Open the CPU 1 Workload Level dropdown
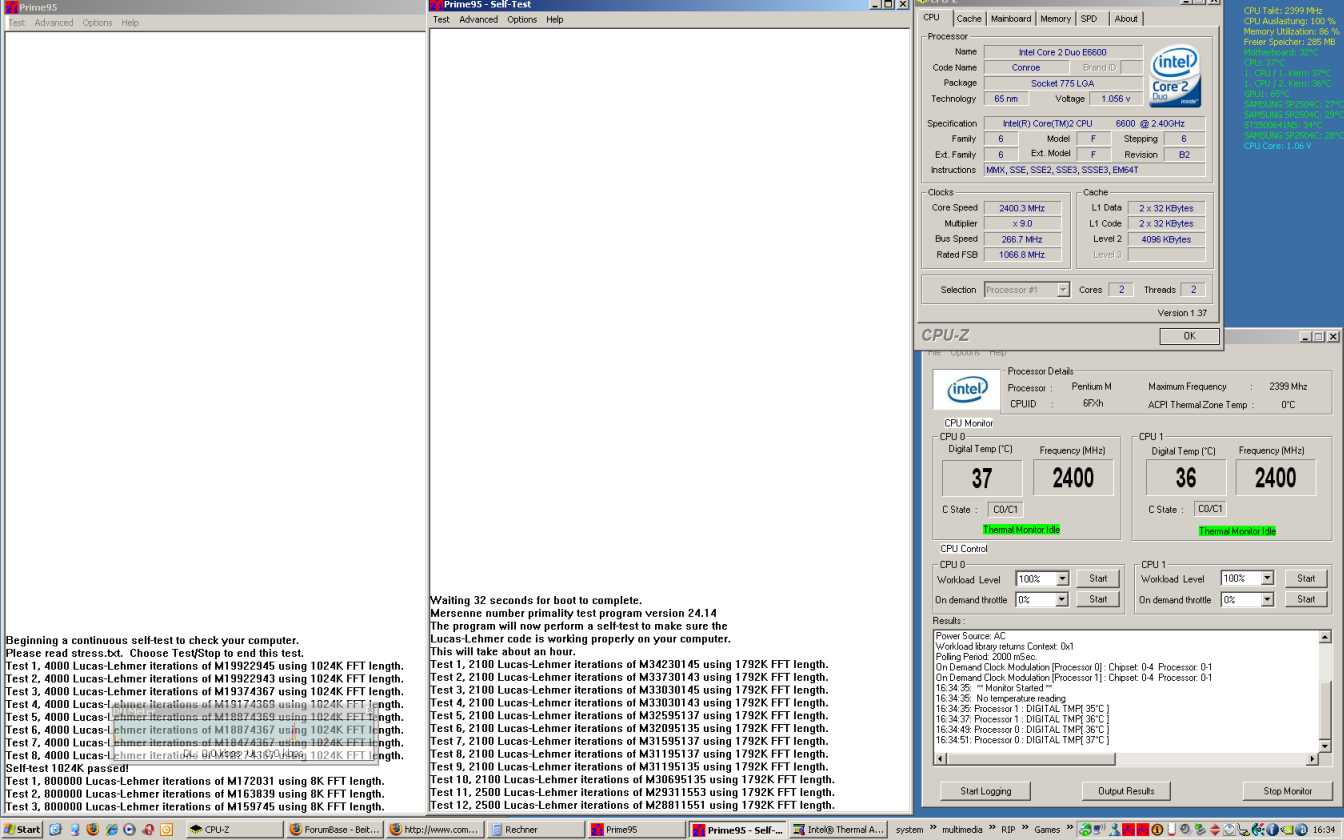Image resolution: width=1344 pixels, height=840 pixels. 1267,579
